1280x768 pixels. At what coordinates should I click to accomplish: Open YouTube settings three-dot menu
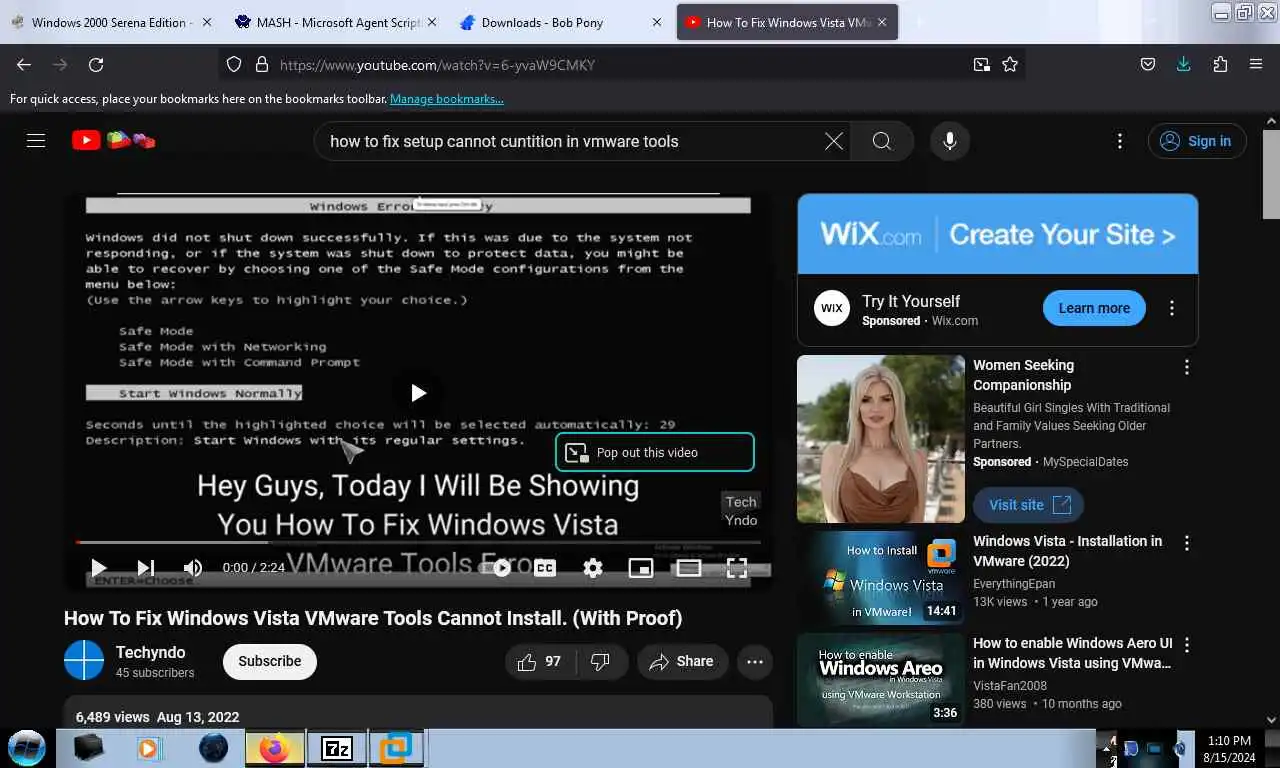click(x=1120, y=141)
